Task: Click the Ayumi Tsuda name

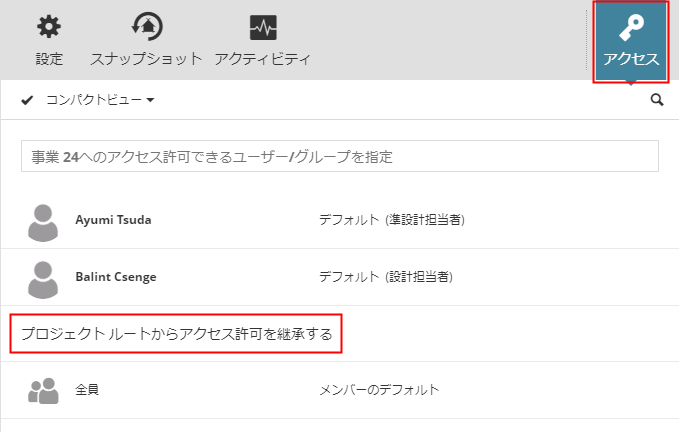Action: (113, 220)
